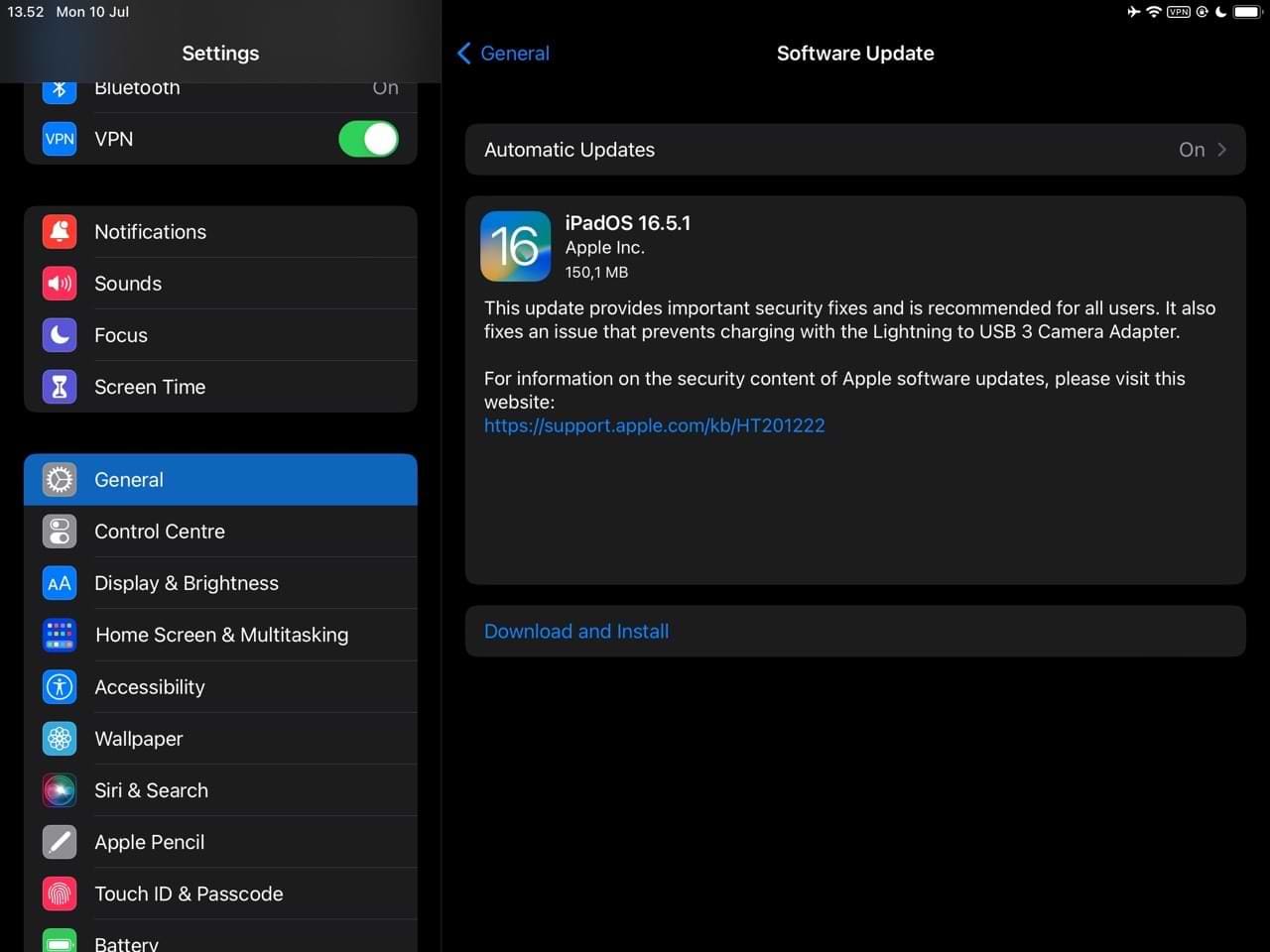1270x952 pixels.
Task: Tap the Apple Inc. label
Action: tap(605, 248)
